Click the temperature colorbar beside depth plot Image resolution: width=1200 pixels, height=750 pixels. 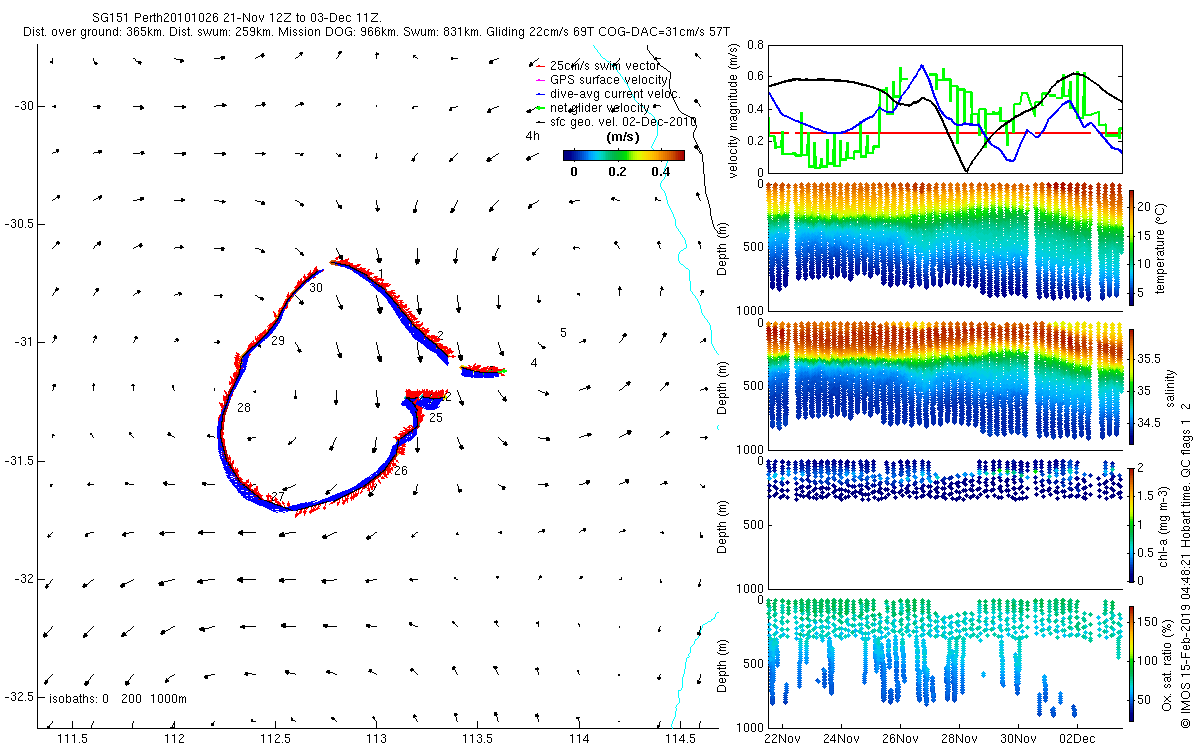tap(1133, 246)
